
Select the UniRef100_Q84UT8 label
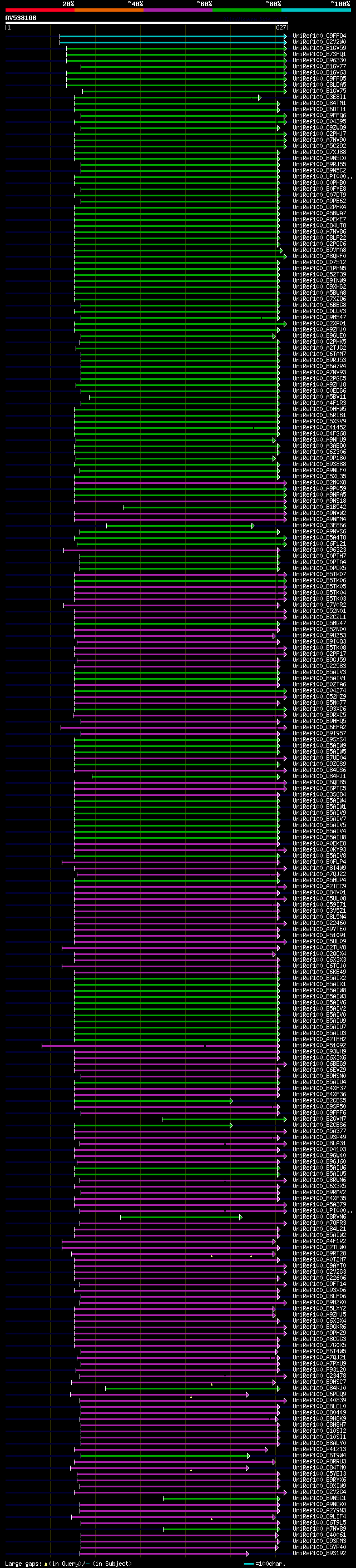[319, 226]
